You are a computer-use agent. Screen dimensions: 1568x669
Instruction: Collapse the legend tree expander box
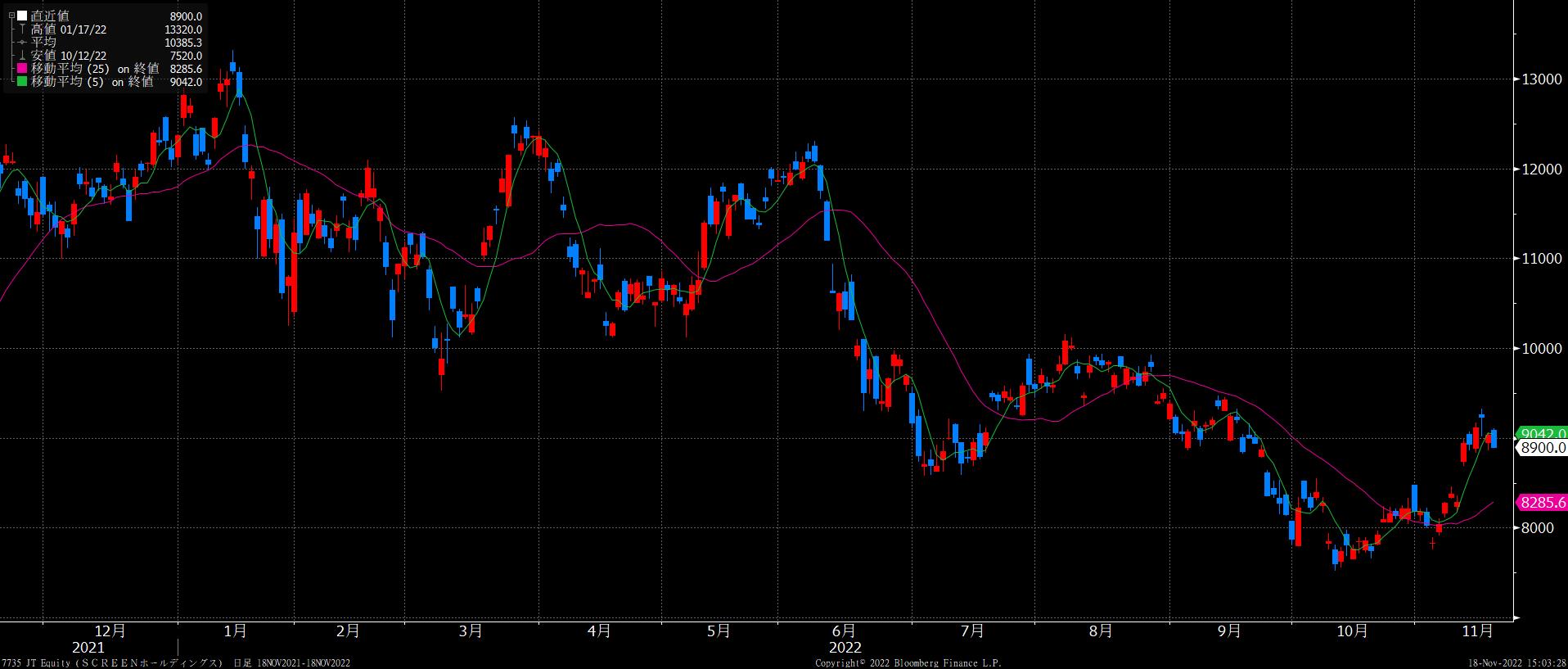click(x=11, y=16)
